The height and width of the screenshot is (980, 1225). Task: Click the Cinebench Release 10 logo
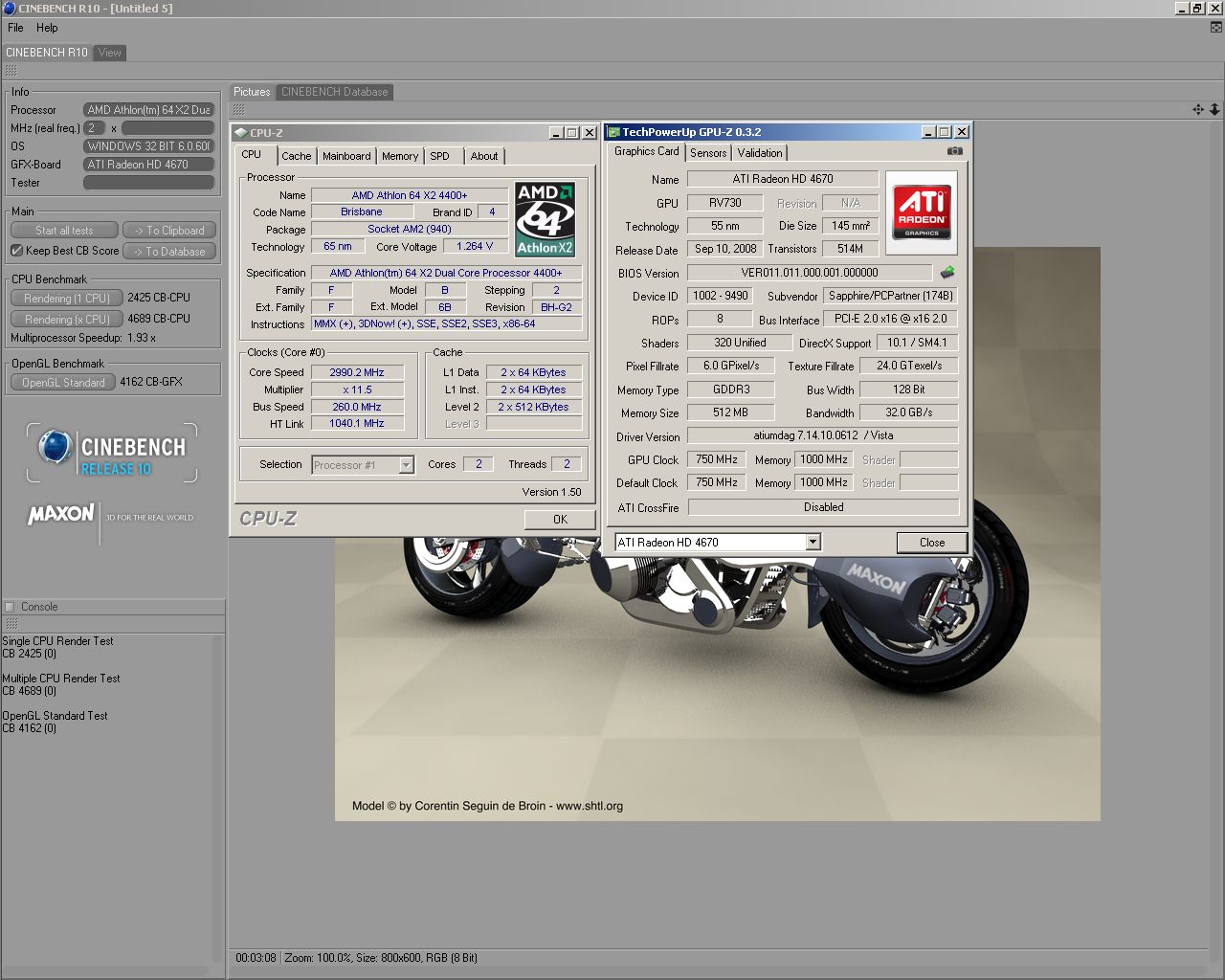pyautogui.click(x=112, y=453)
